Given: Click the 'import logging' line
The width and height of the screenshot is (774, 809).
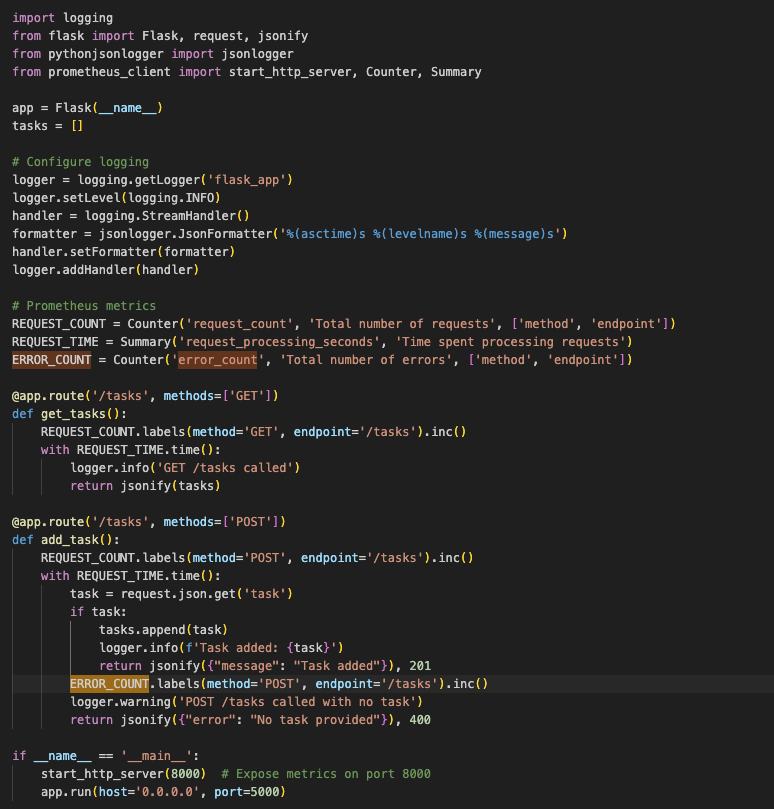Looking at the screenshot, I should (62, 18).
